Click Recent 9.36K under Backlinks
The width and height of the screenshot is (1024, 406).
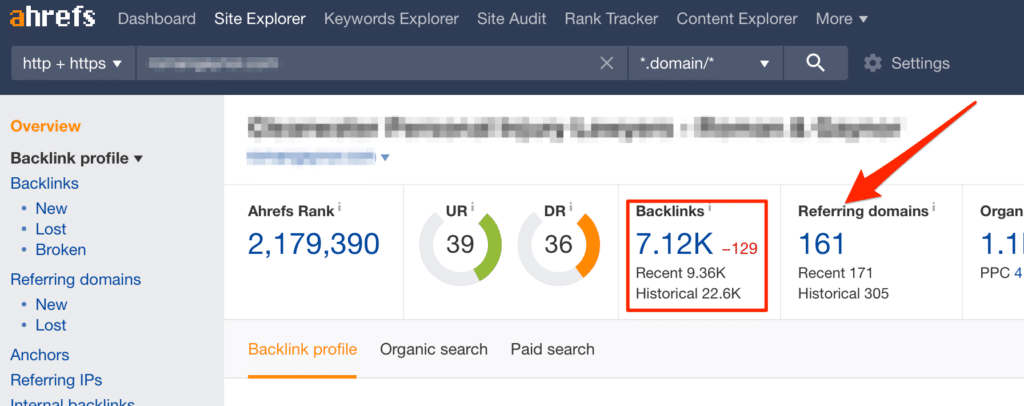coord(681,273)
